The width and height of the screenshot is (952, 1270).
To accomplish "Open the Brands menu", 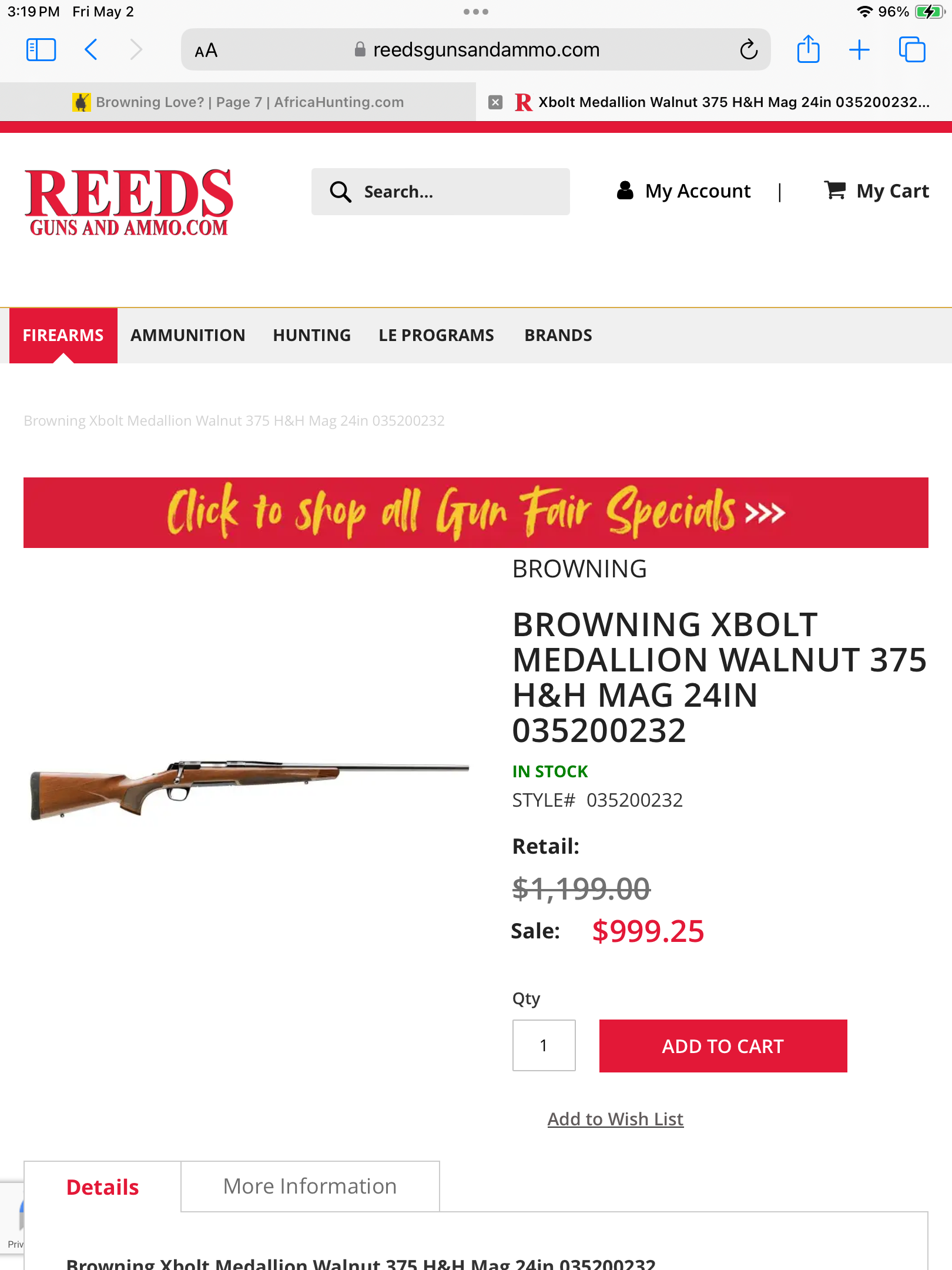I will tap(558, 335).
